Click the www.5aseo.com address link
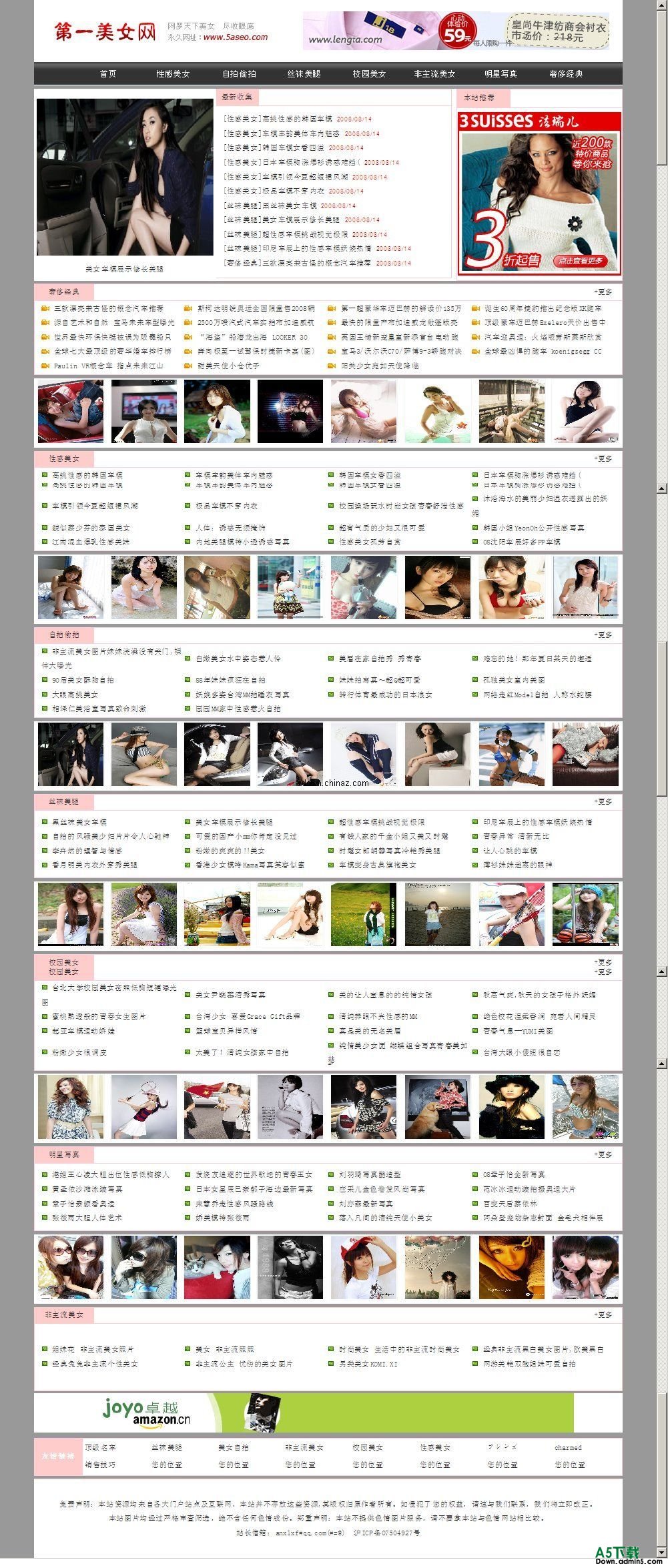Viewport: 670px width, 1568px height. pos(236,37)
